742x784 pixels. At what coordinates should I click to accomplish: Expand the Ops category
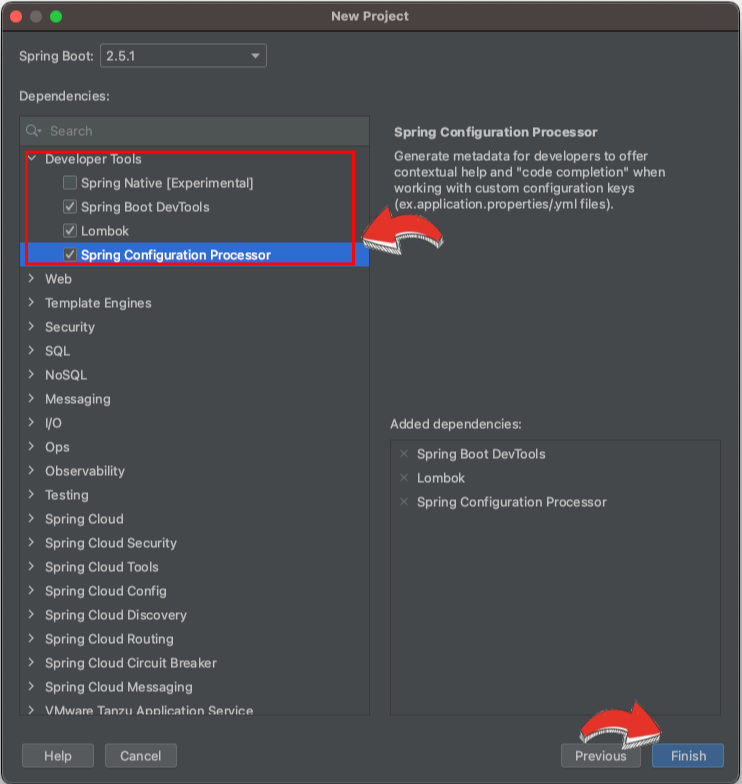(x=32, y=446)
